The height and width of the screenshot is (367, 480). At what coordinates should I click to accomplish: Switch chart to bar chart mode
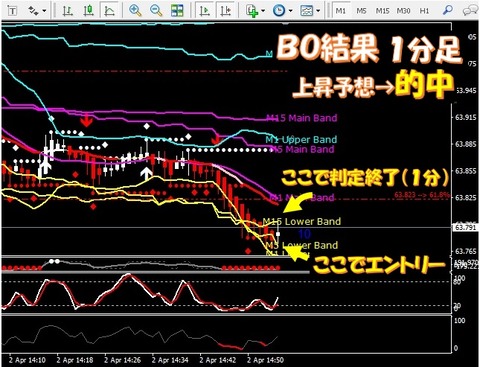pos(68,11)
